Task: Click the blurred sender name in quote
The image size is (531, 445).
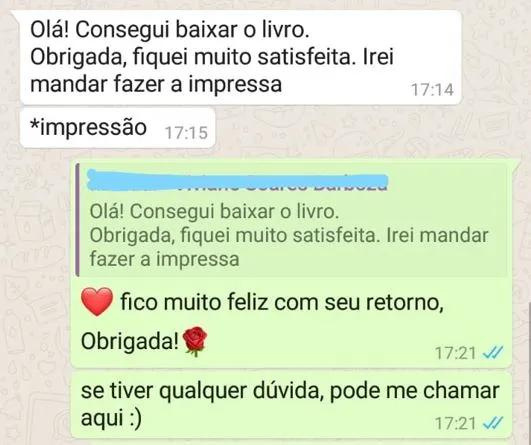Action: click(x=237, y=181)
